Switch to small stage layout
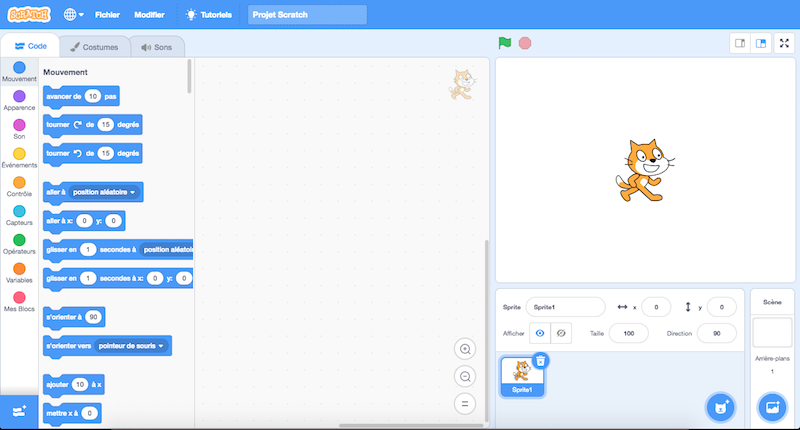The height and width of the screenshot is (430, 800). [741, 43]
